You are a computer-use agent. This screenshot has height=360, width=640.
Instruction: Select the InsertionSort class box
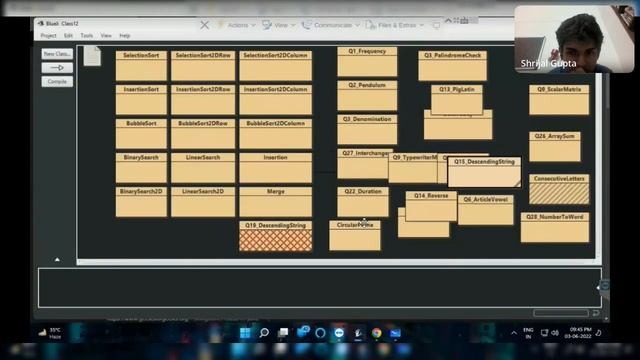coord(141,100)
